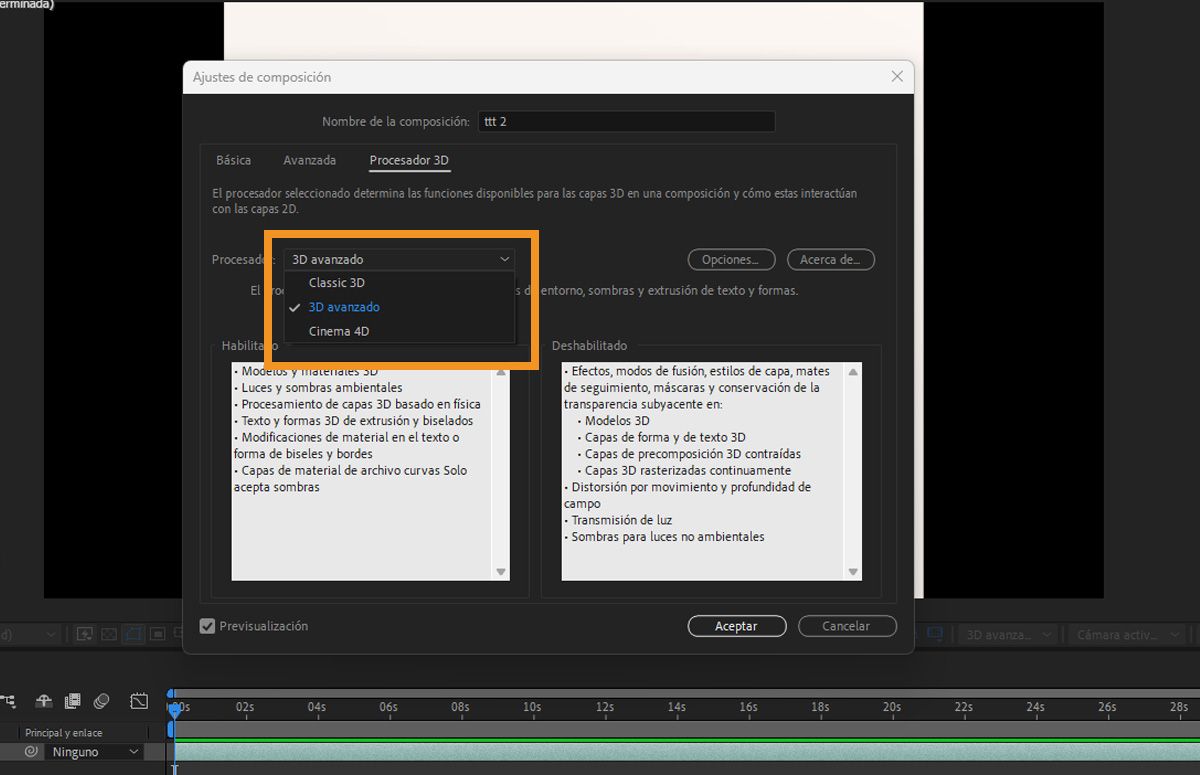
Task: Uncheck the Previsualización checkbox
Action: pyautogui.click(x=207, y=626)
